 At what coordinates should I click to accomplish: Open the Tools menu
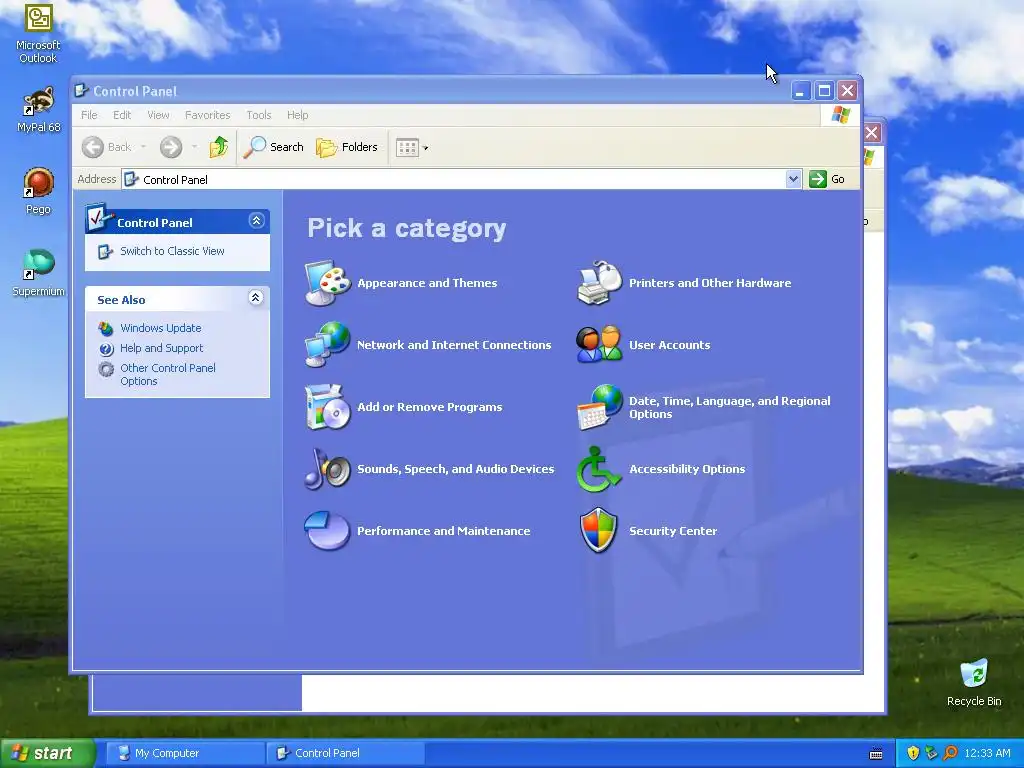pos(259,115)
